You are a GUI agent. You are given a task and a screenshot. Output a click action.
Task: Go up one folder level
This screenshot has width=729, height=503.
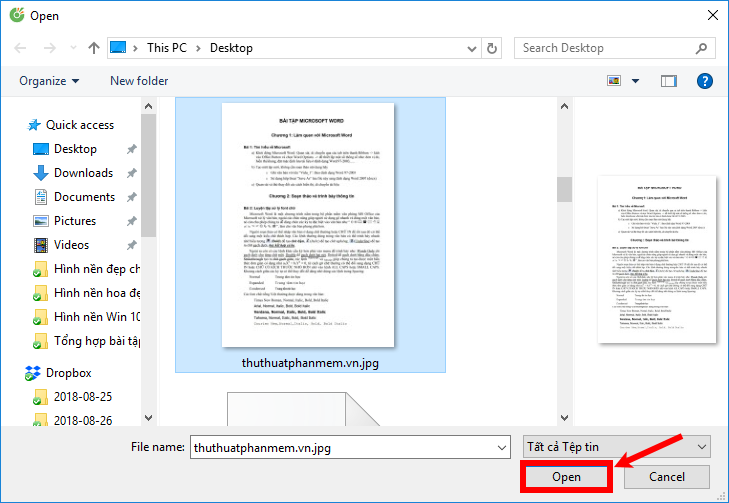(x=94, y=48)
